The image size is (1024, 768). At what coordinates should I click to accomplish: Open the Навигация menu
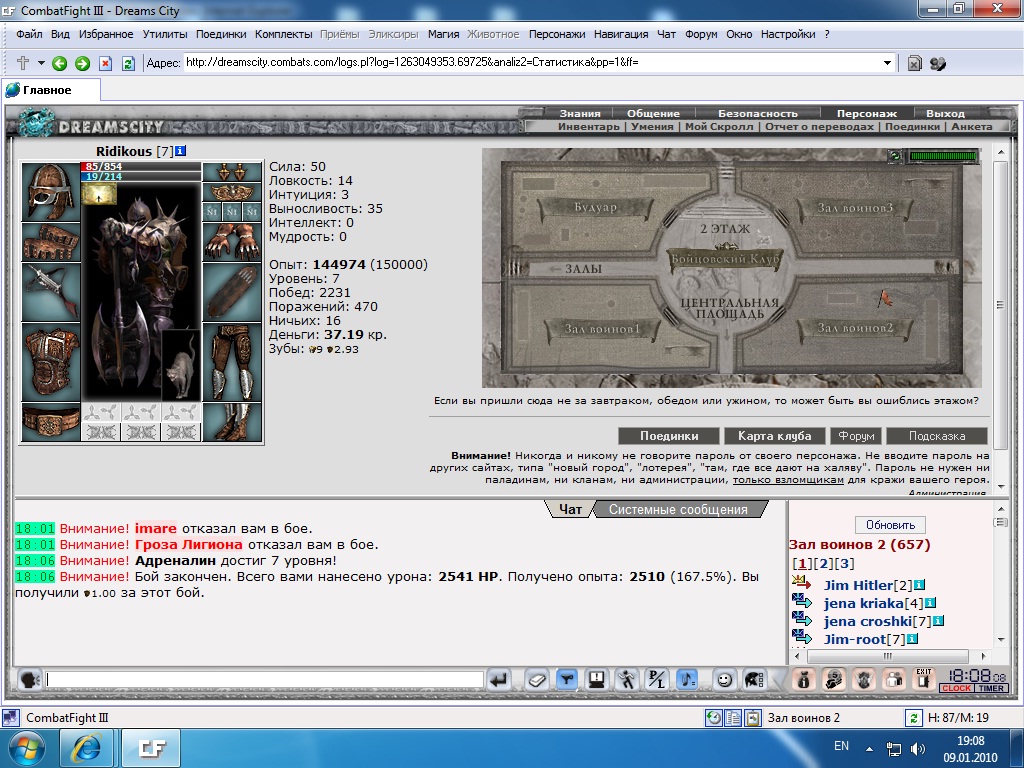click(620, 34)
